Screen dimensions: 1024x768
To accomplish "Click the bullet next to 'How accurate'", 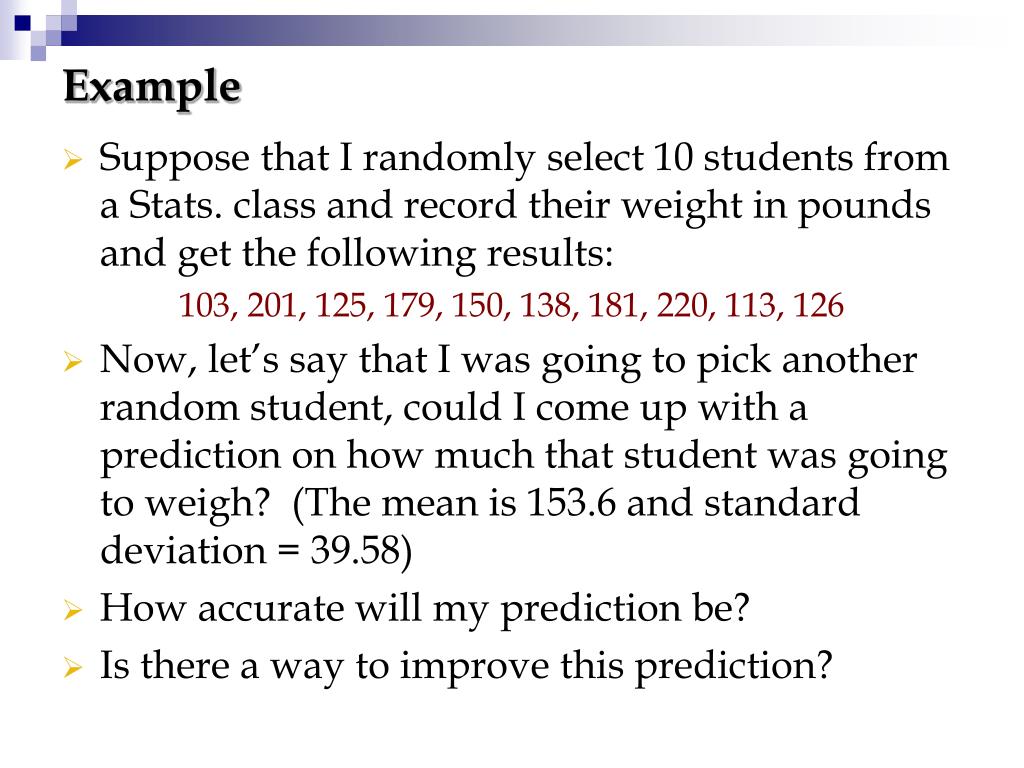I will click(72, 610).
